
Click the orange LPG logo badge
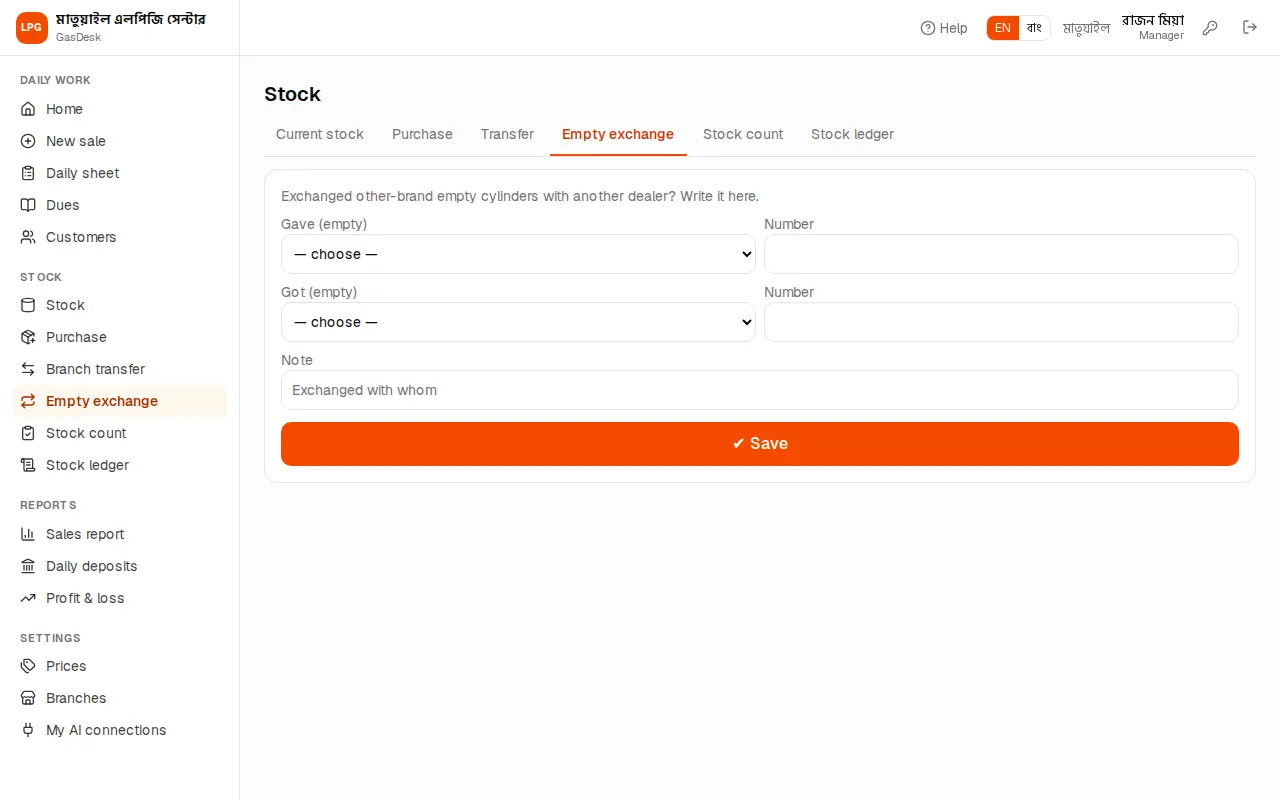[x=32, y=28]
